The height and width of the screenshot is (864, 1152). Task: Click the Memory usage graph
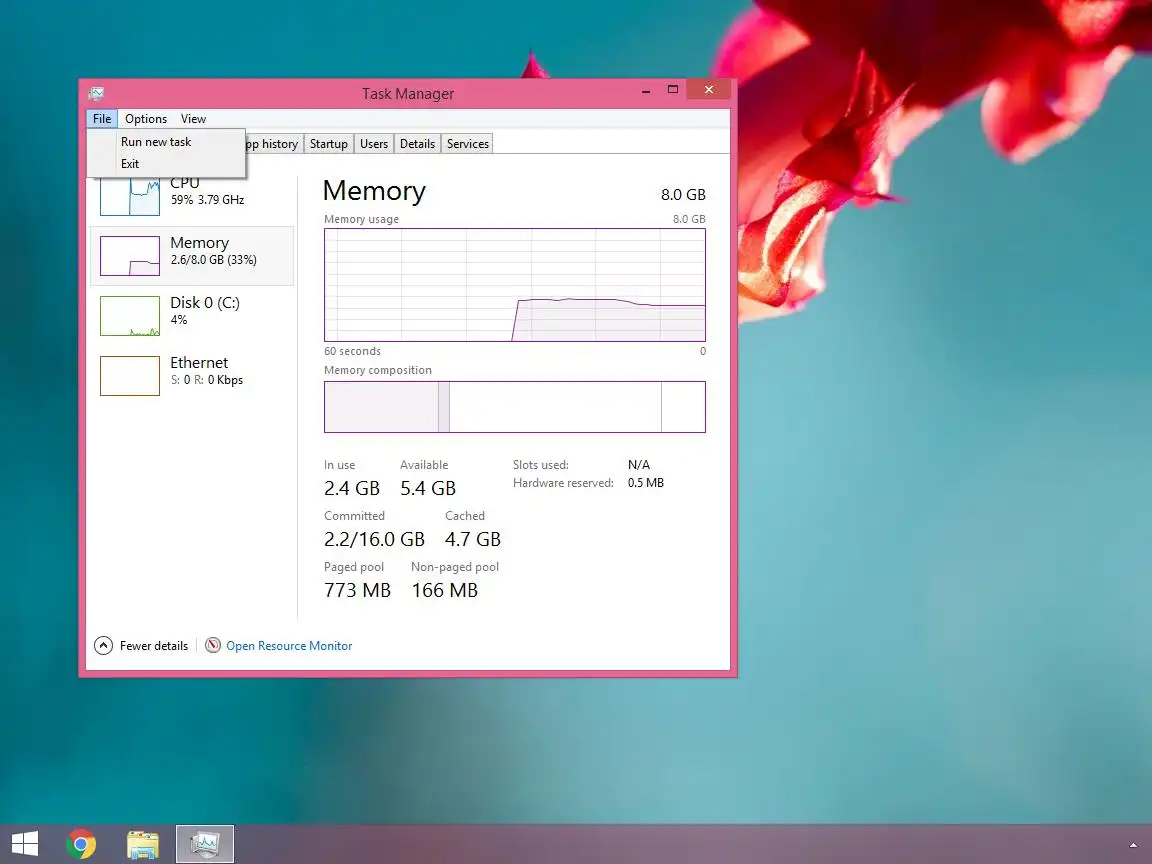coord(515,285)
